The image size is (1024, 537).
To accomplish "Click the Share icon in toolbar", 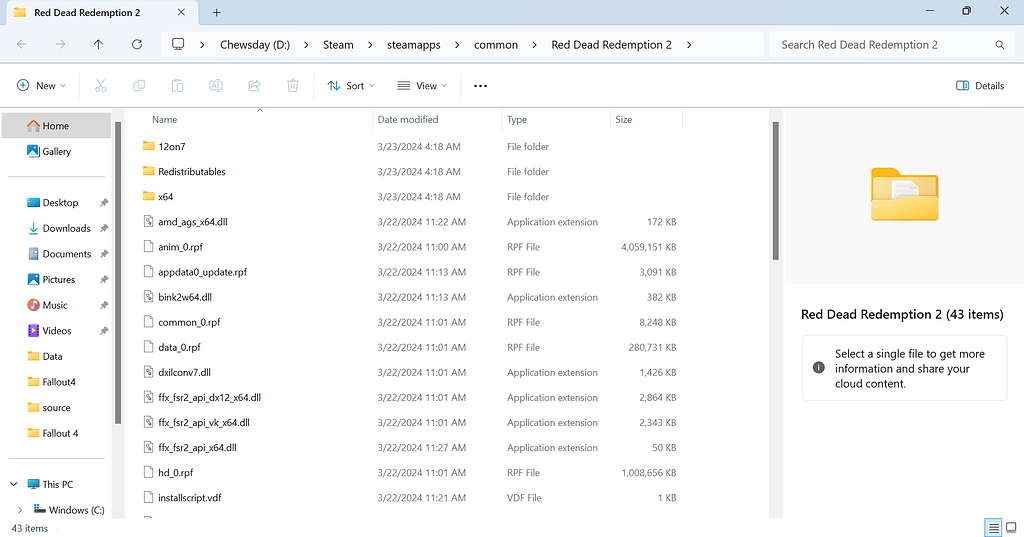I will tap(254, 86).
